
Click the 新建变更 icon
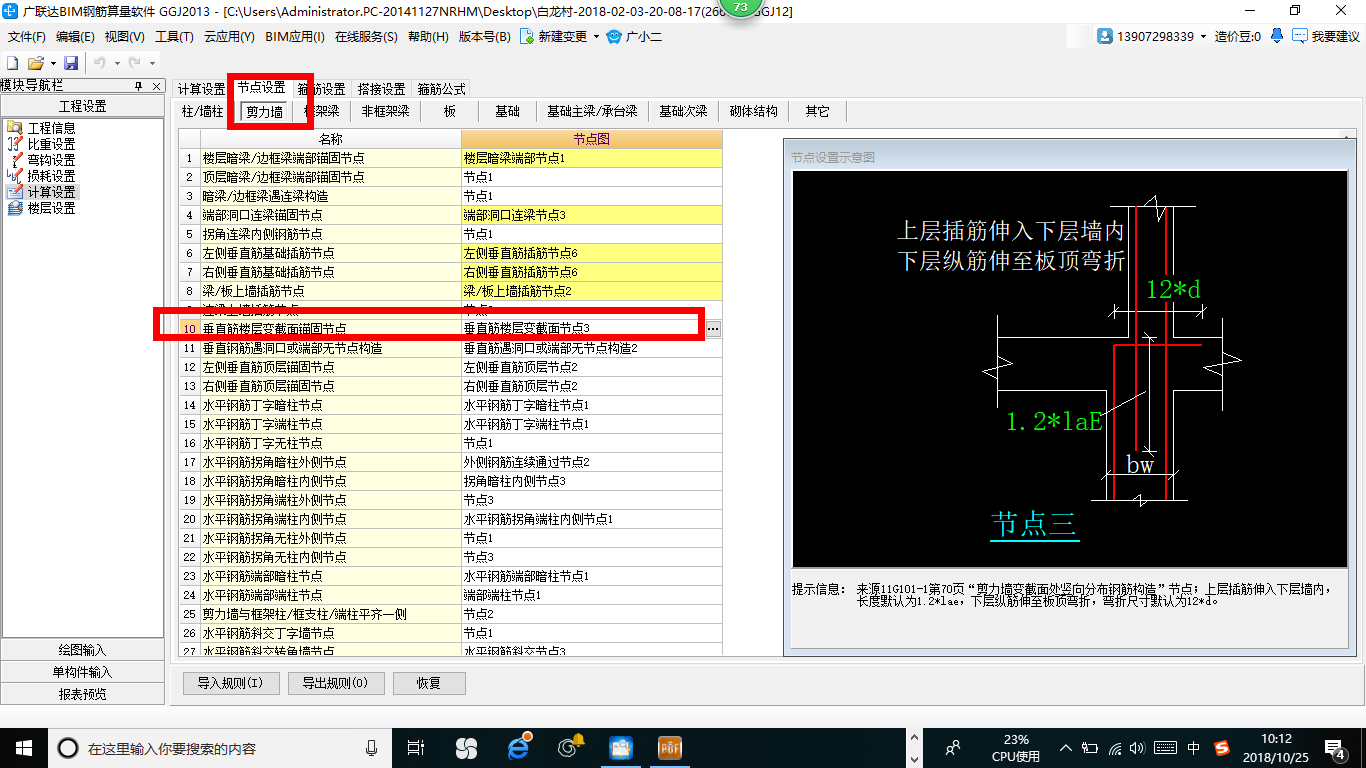pyautogui.click(x=526, y=36)
